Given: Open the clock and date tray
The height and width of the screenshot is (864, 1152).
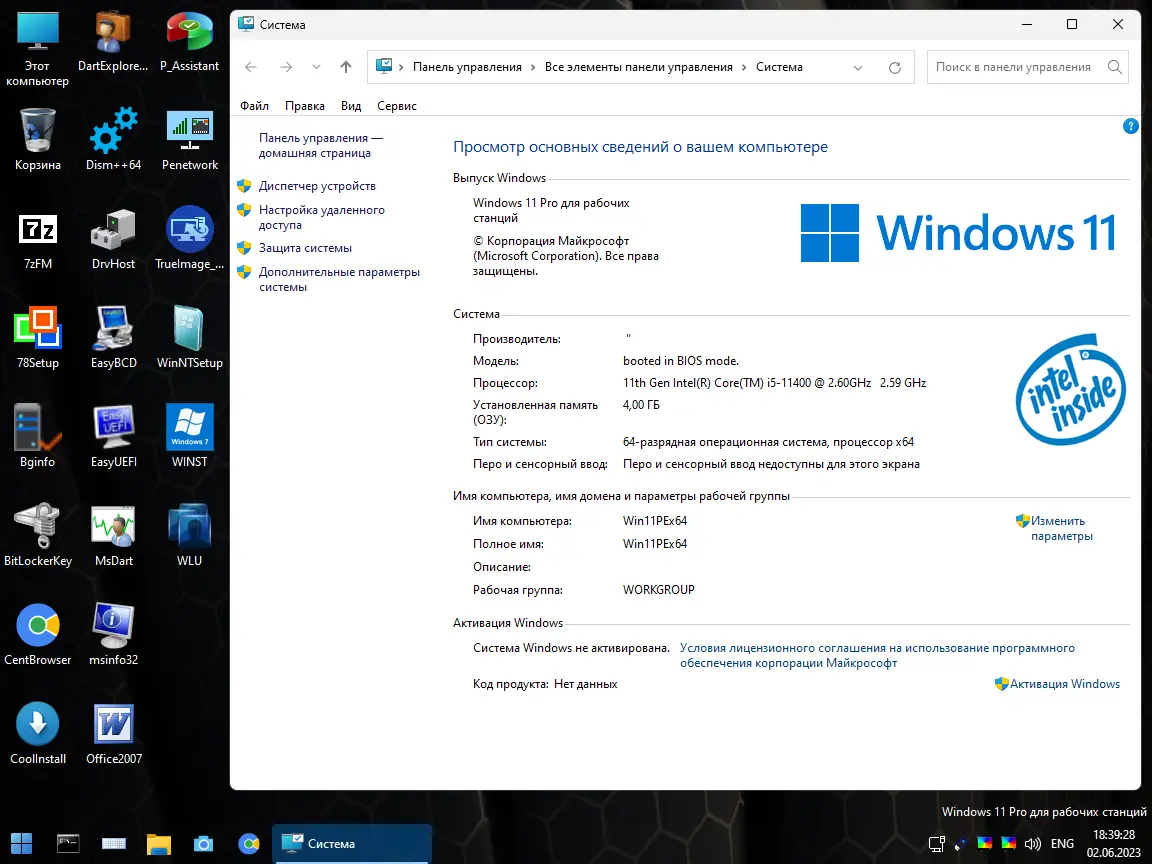Looking at the screenshot, I should (x=1114, y=843).
